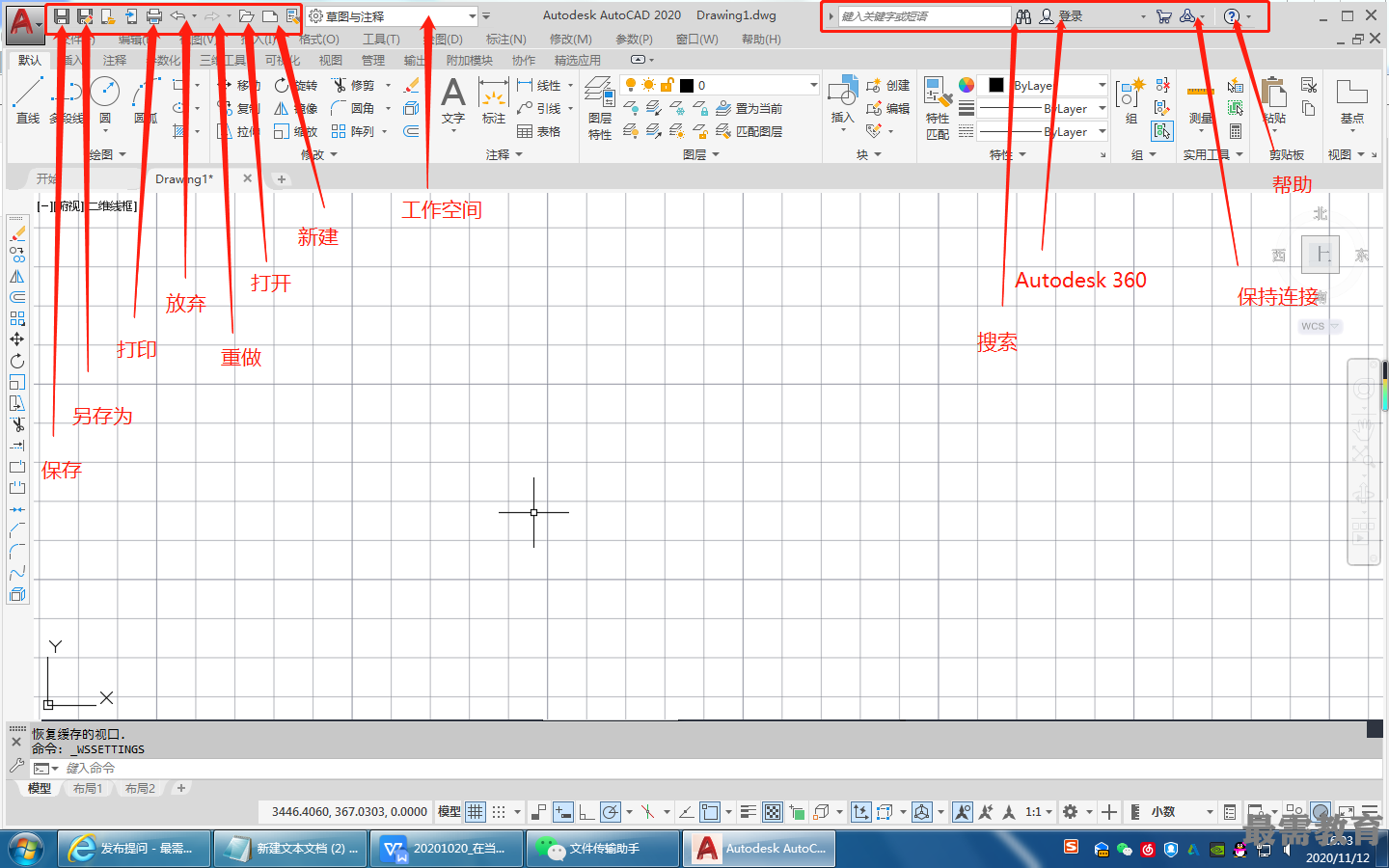Toggle dynamic input in the status bar
Image resolution: width=1389 pixels, height=868 pixels.
point(563,812)
